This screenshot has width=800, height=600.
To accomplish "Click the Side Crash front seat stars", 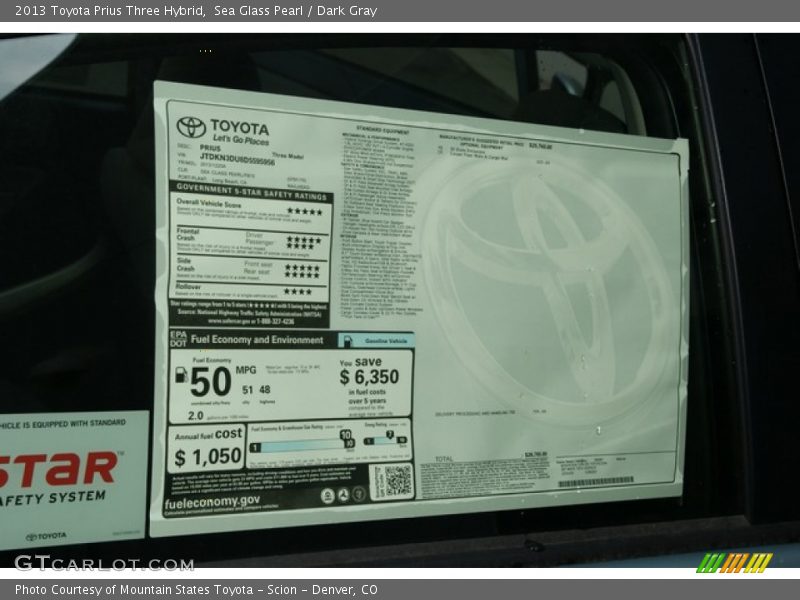I will 302,267.
